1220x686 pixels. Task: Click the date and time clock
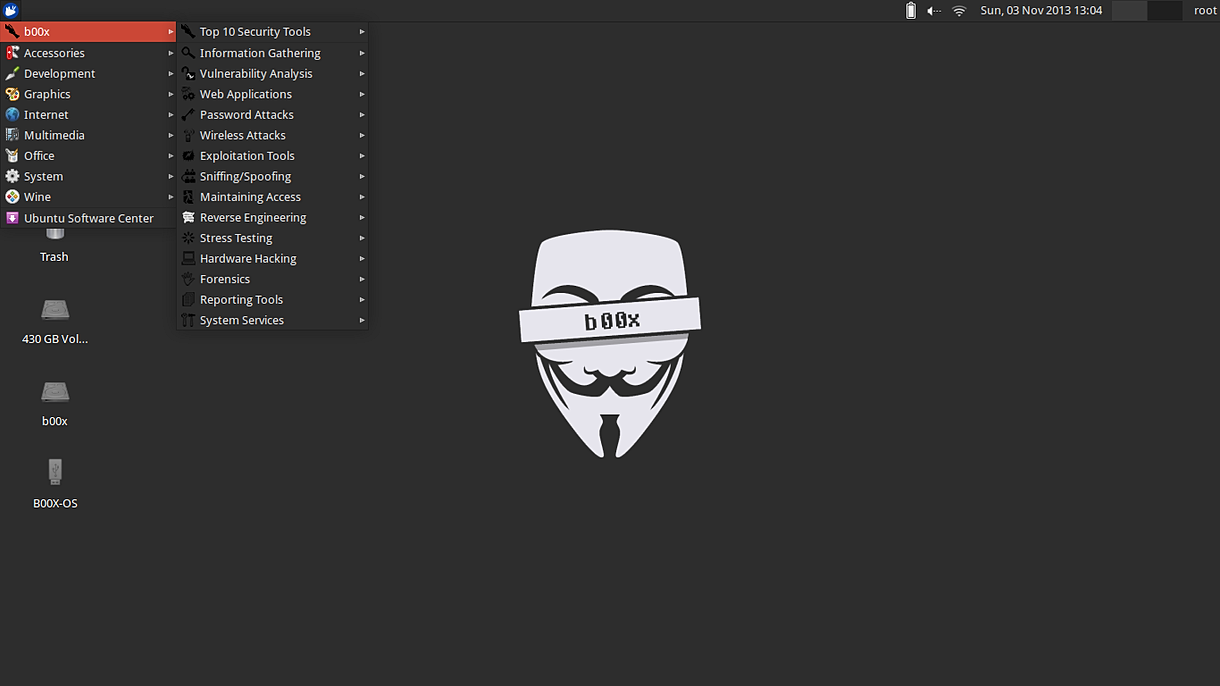coord(1041,10)
